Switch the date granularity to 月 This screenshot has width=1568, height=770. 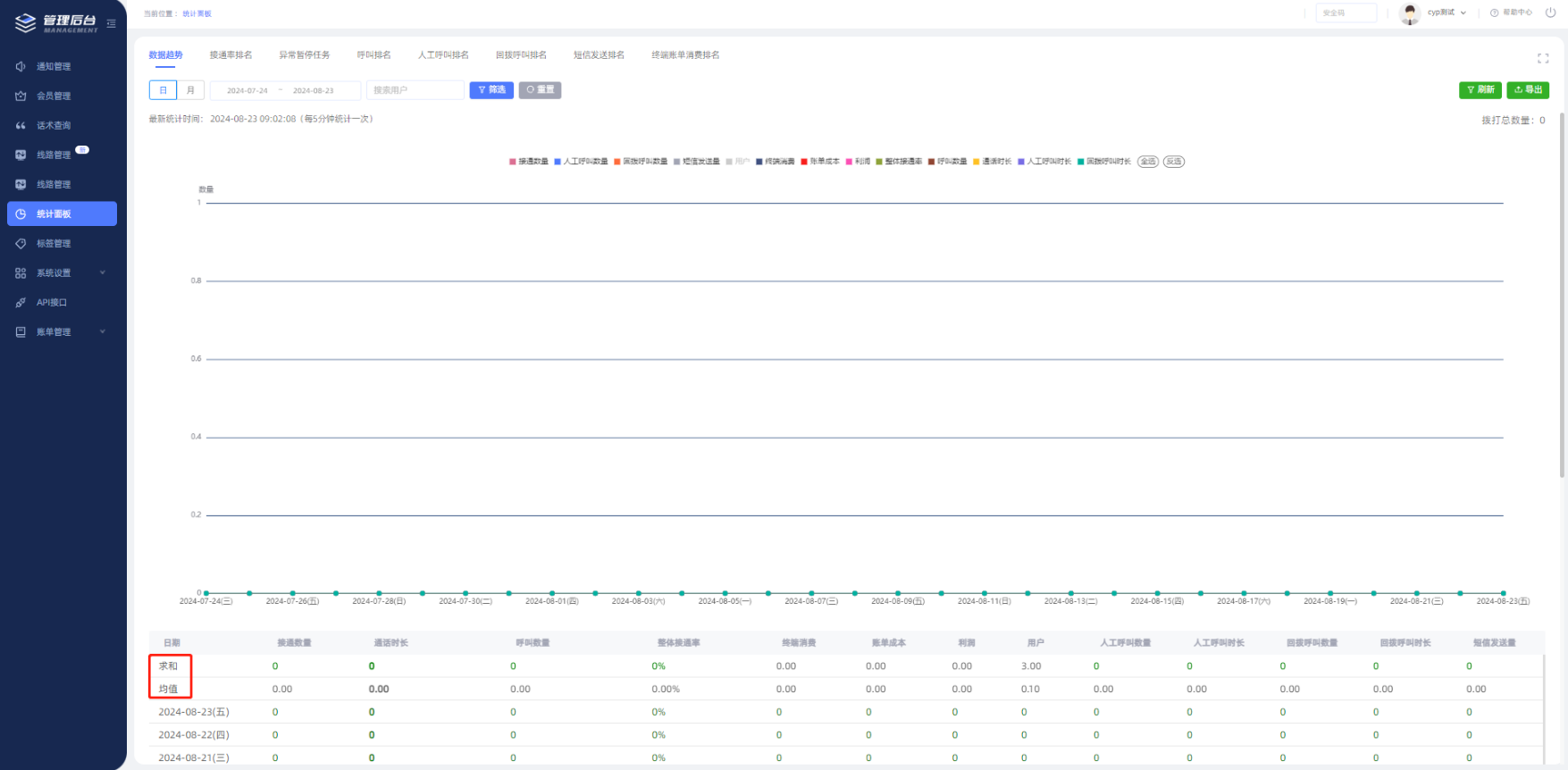pyautogui.click(x=190, y=90)
